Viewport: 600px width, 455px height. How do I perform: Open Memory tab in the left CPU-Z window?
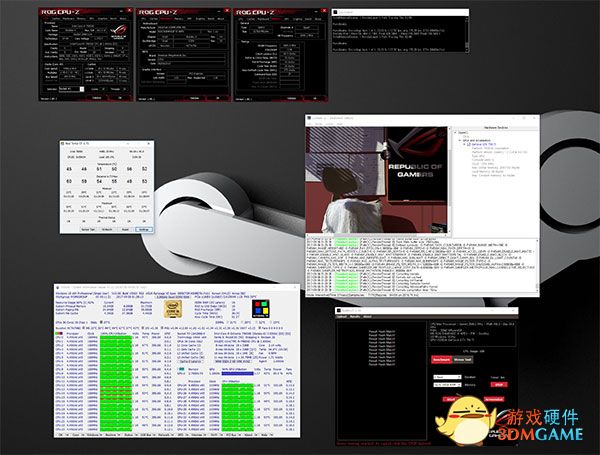click(x=81, y=19)
